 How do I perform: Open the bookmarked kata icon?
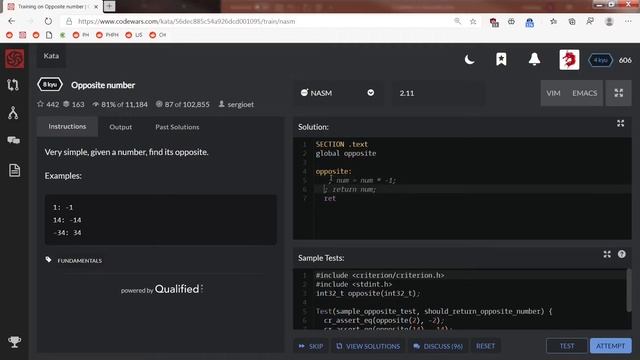[x=501, y=60]
